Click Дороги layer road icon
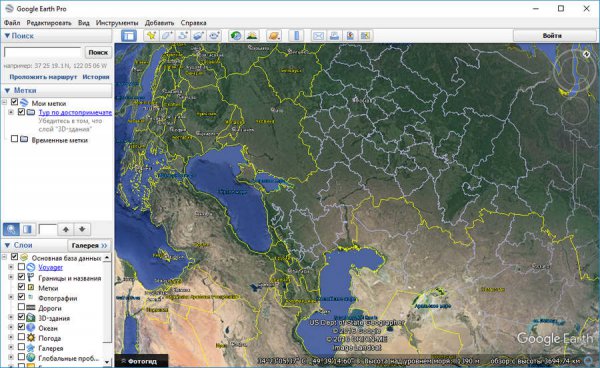 [x=31, y=308]
